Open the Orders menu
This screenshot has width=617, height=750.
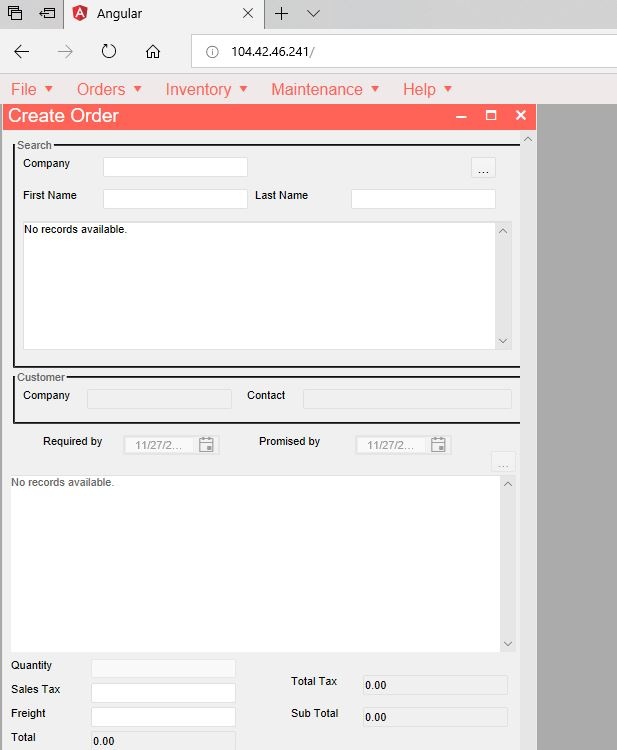tap(109, 89)
